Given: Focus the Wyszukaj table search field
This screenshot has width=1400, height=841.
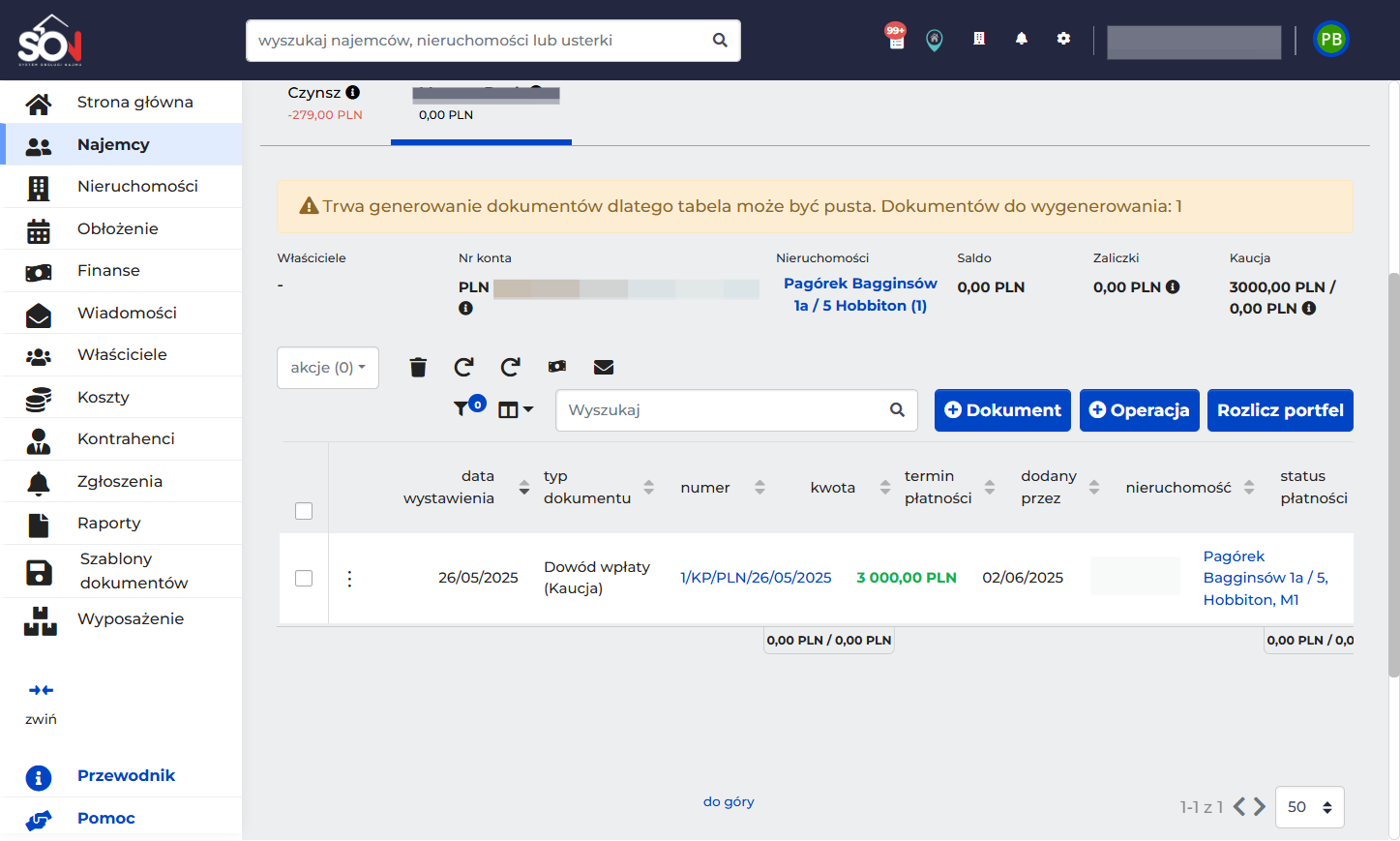Looking at the screenshot, I should coord(736,410).
